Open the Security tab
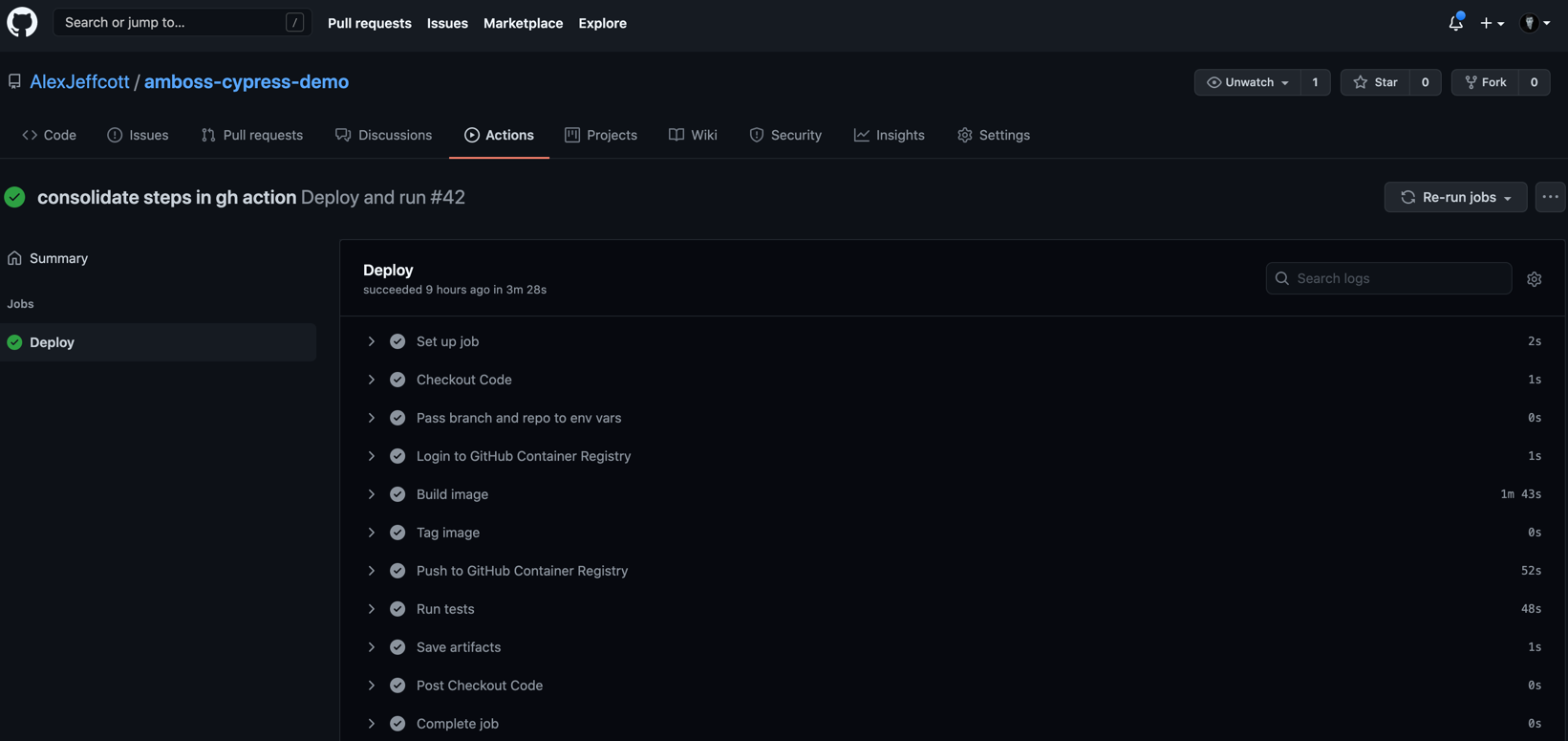This screenshot has width=1568, height=741. (785, 135)
